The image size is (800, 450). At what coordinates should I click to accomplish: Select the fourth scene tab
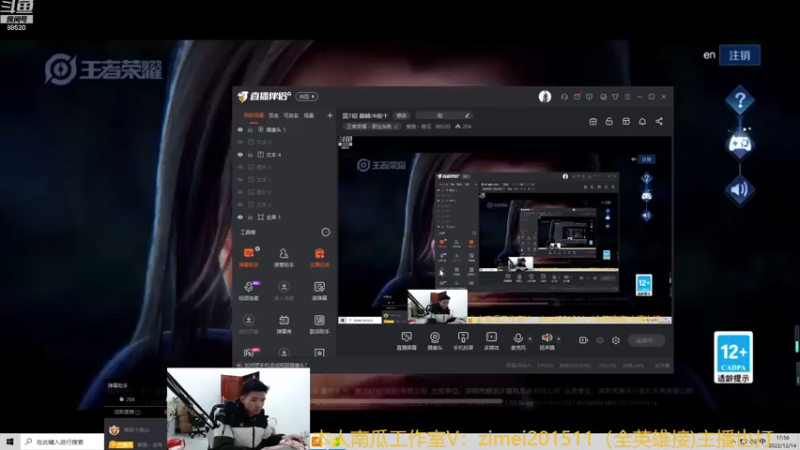point(309,115)
